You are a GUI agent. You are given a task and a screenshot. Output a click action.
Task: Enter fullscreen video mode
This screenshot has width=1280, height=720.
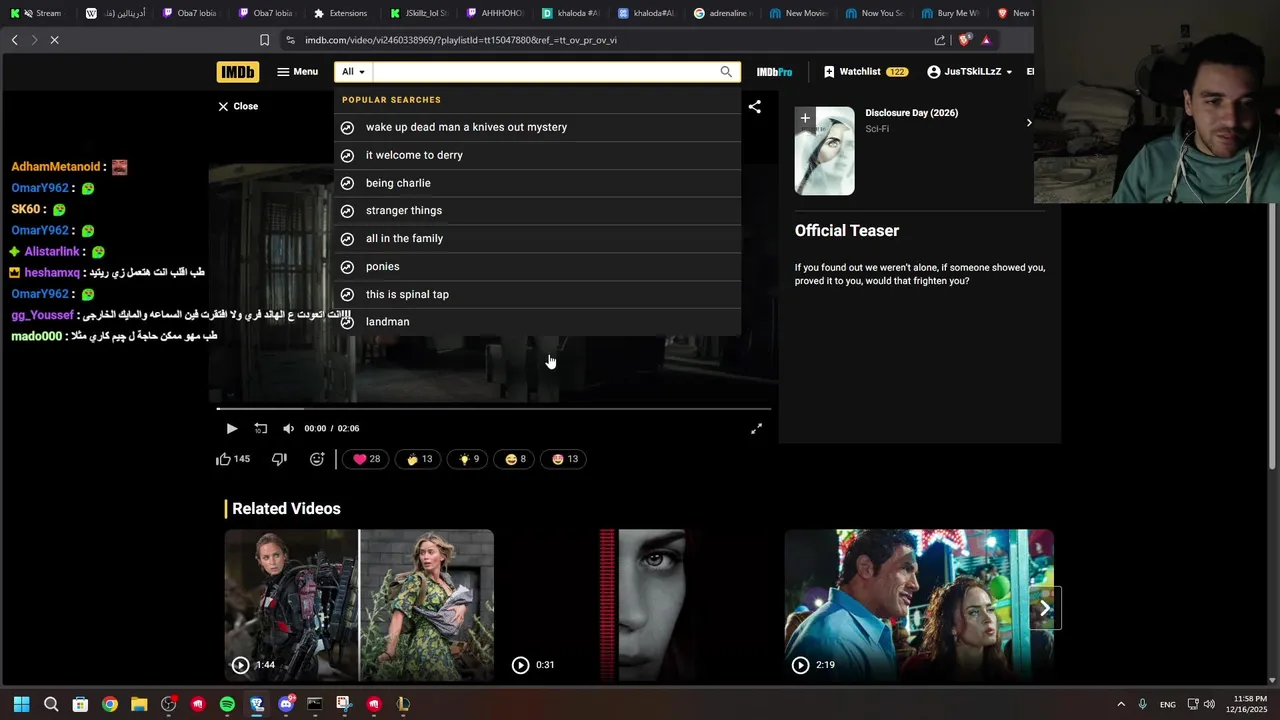pos(757,428)
